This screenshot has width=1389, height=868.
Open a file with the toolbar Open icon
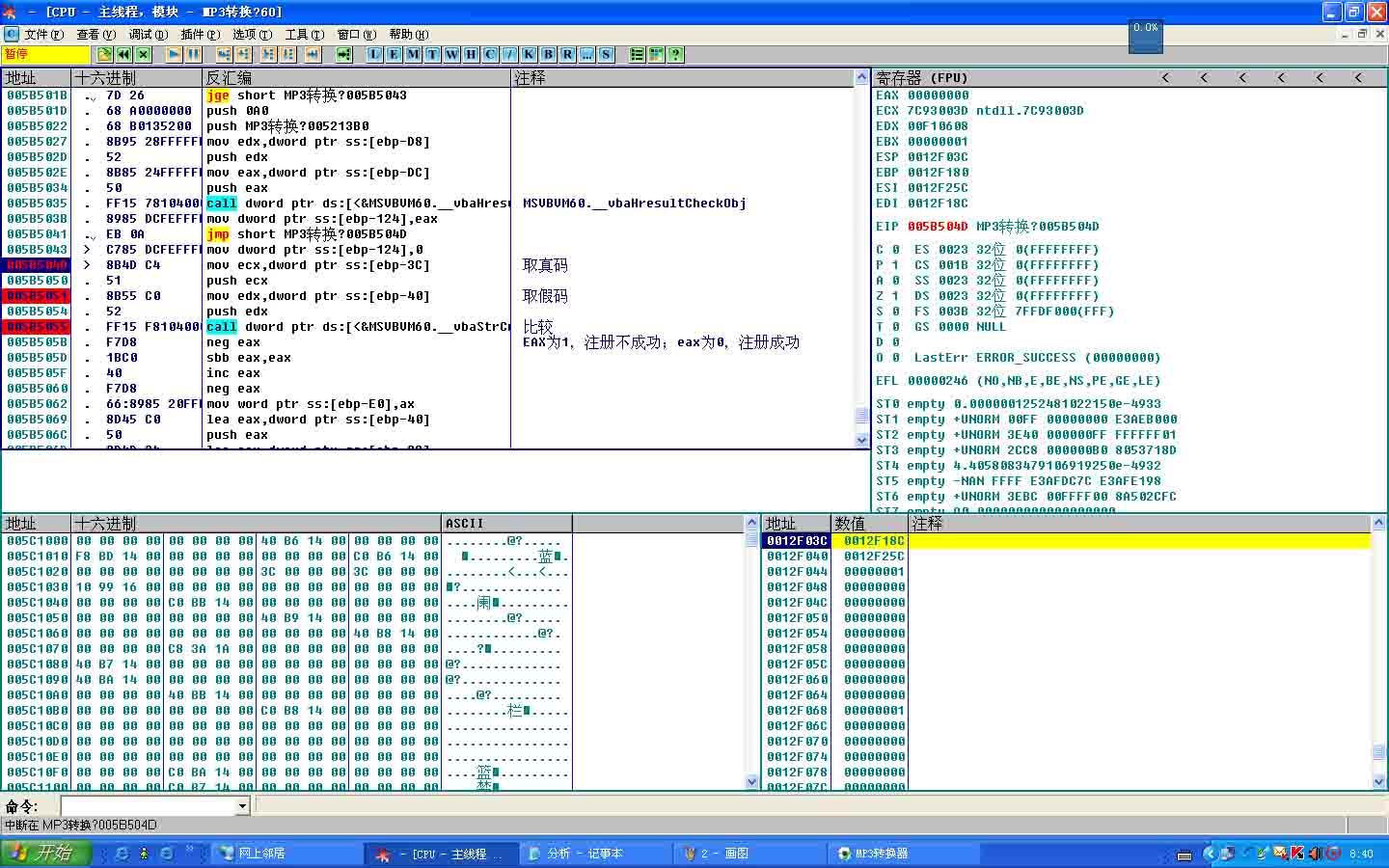pos(104,55)
